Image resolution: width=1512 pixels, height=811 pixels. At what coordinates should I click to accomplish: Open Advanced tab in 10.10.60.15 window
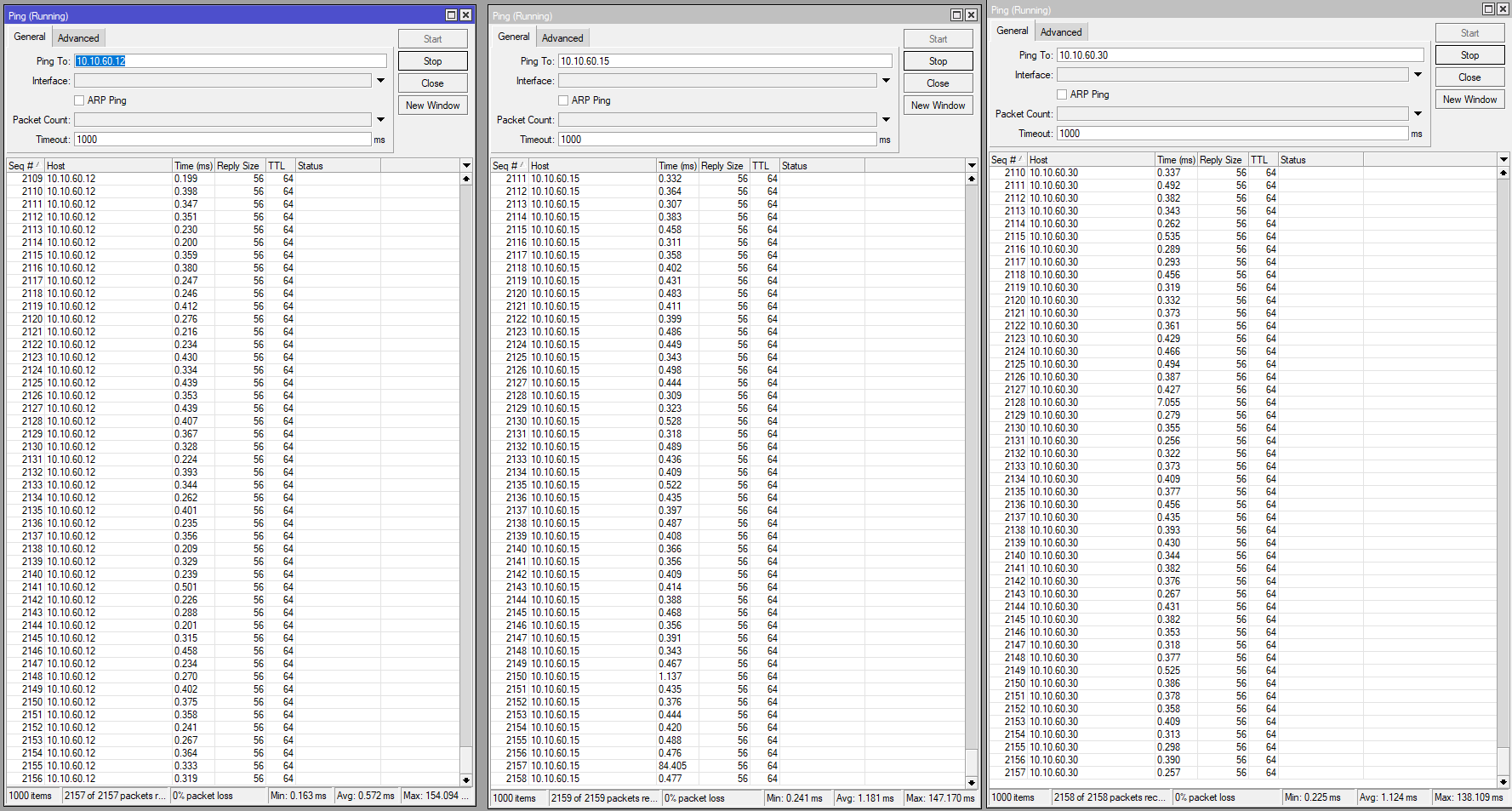pyautogui.click(x=562, y=38)
